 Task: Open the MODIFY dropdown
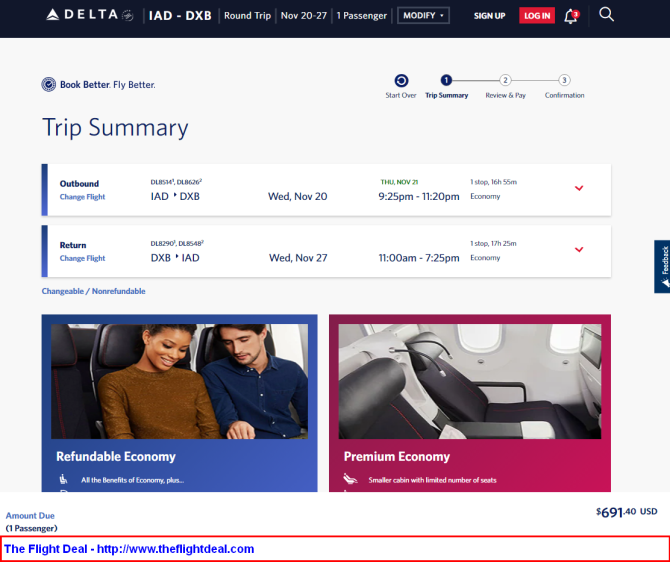pyautogui.click(x=423, y=15)
